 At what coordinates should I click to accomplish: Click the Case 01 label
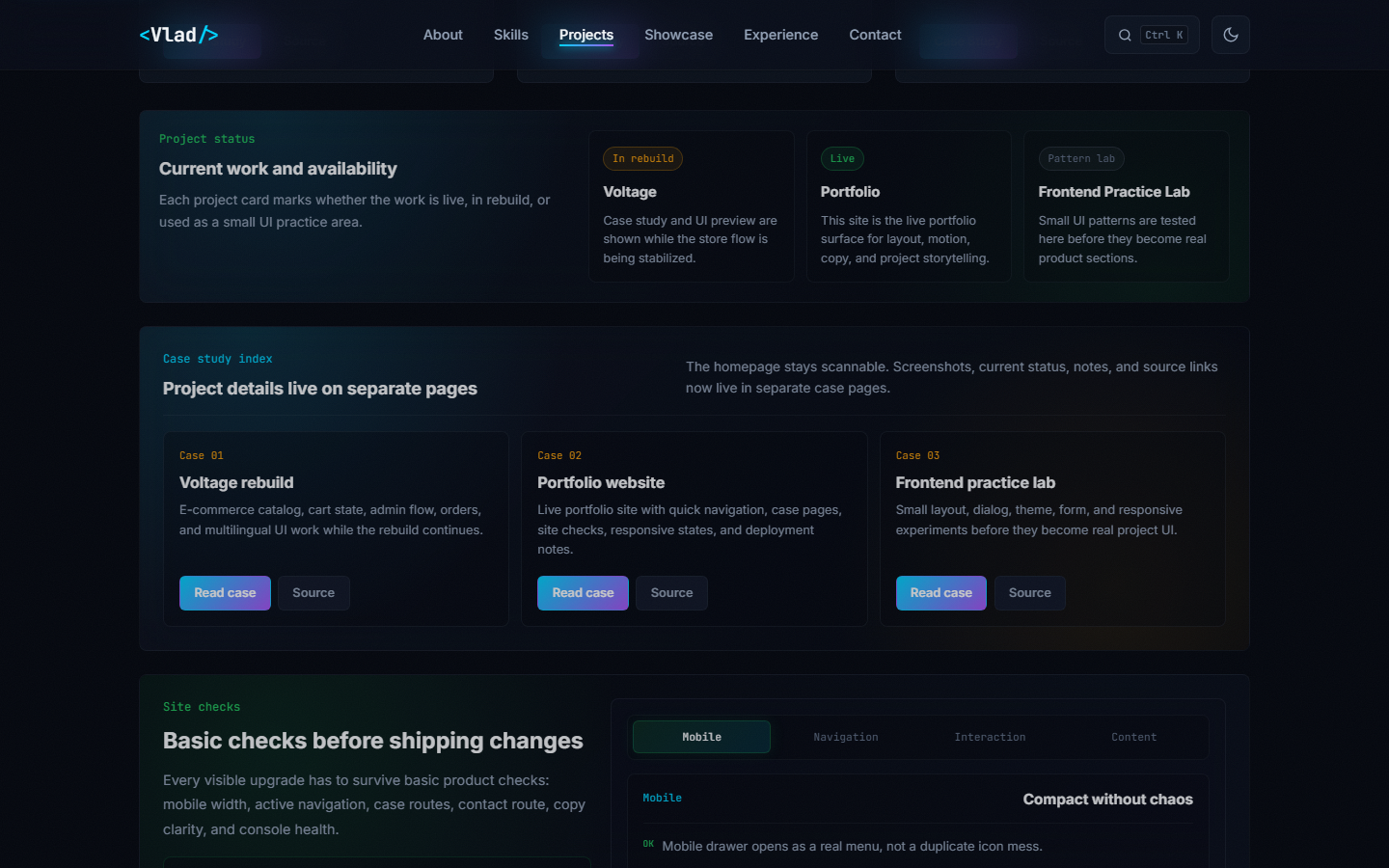202,455
